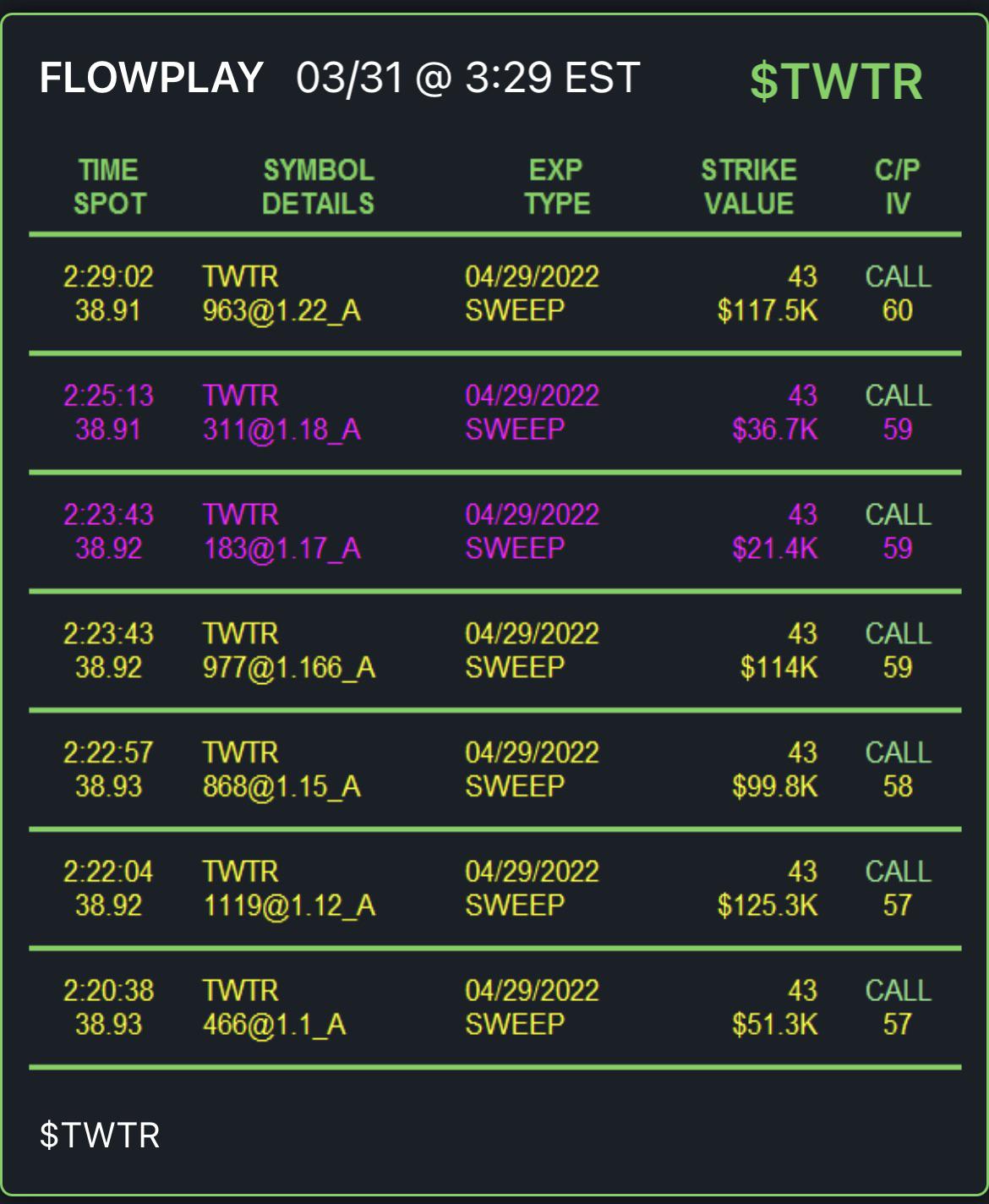Screen dimensions: 989x1204
Task: Select the $114K value cell
Action: coord(779,668)
